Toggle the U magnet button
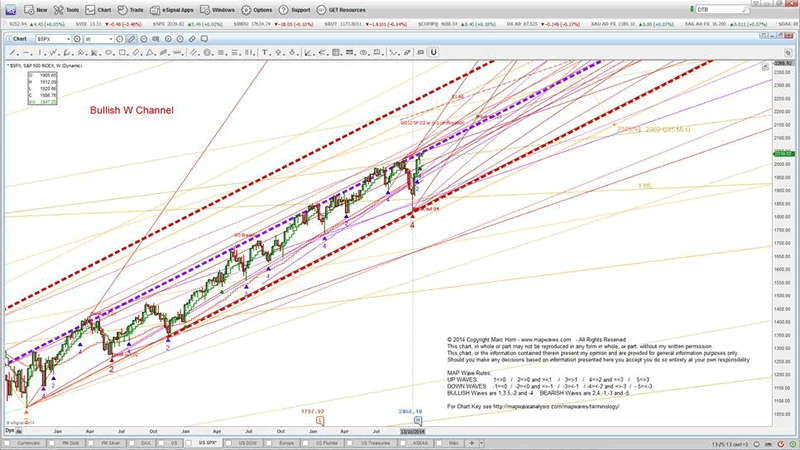The height and width of the screenshot is (450, 800). point(434,52)
